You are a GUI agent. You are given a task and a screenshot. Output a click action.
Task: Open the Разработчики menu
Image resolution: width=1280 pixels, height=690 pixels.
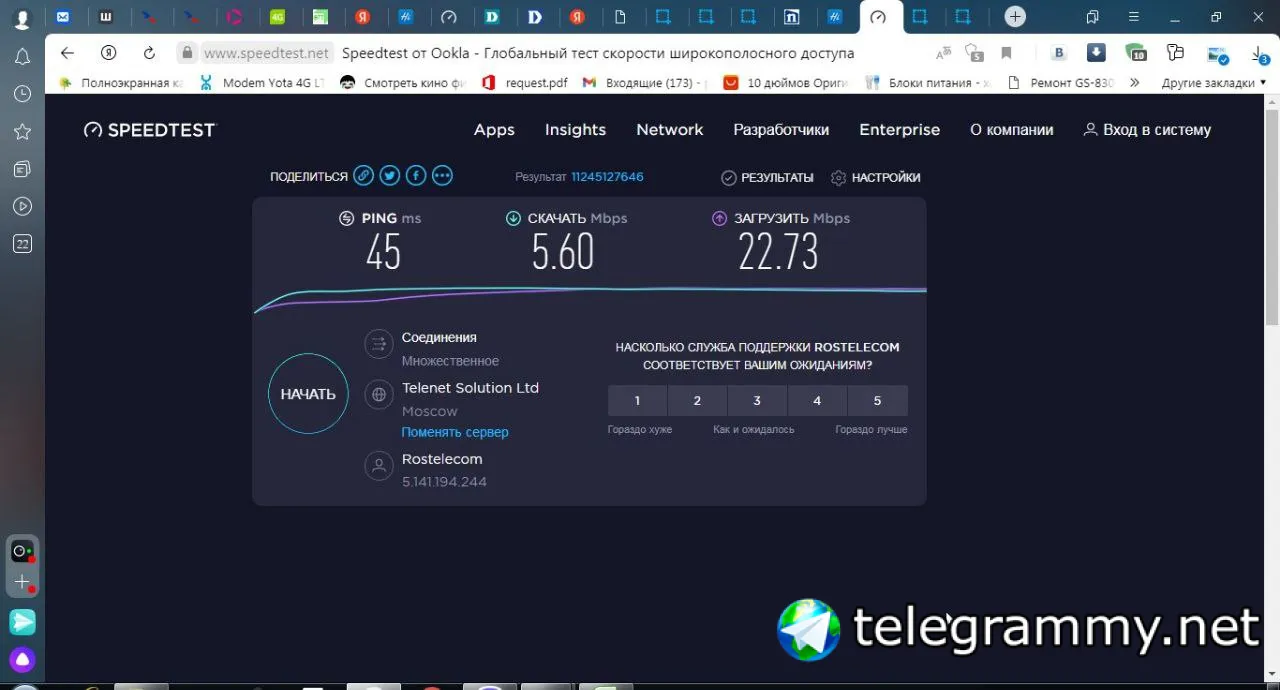(x=781, y=130)
